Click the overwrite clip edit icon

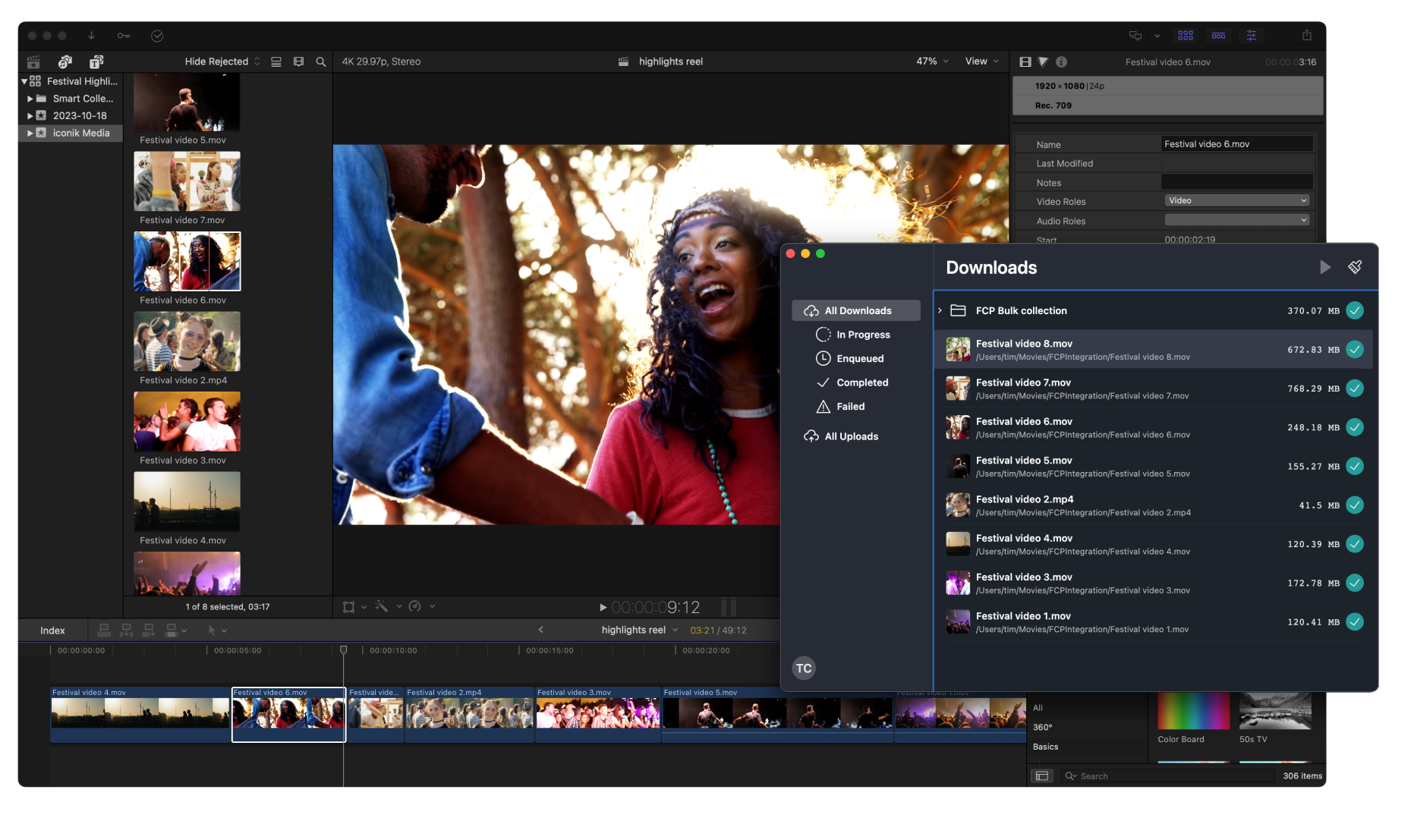pos(172,630)
